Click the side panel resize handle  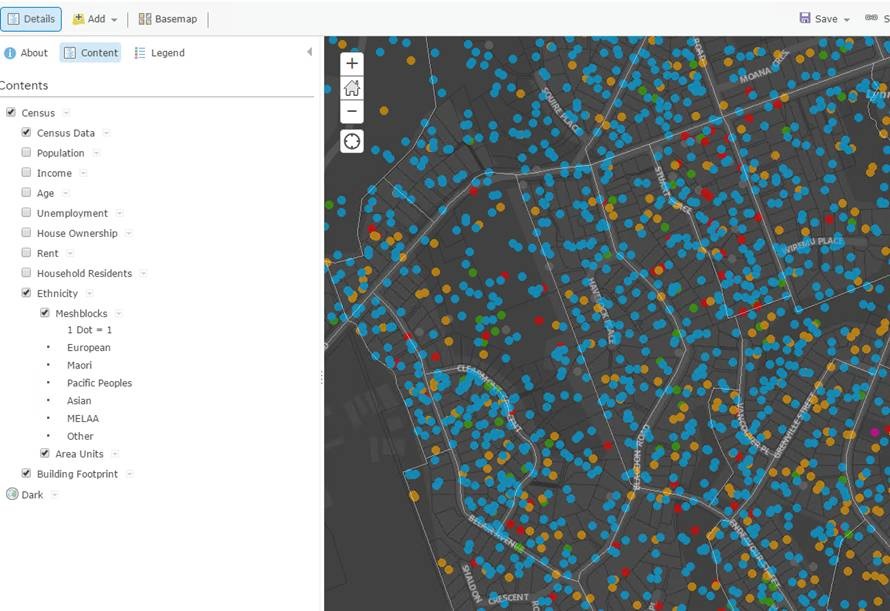(322, 377)
